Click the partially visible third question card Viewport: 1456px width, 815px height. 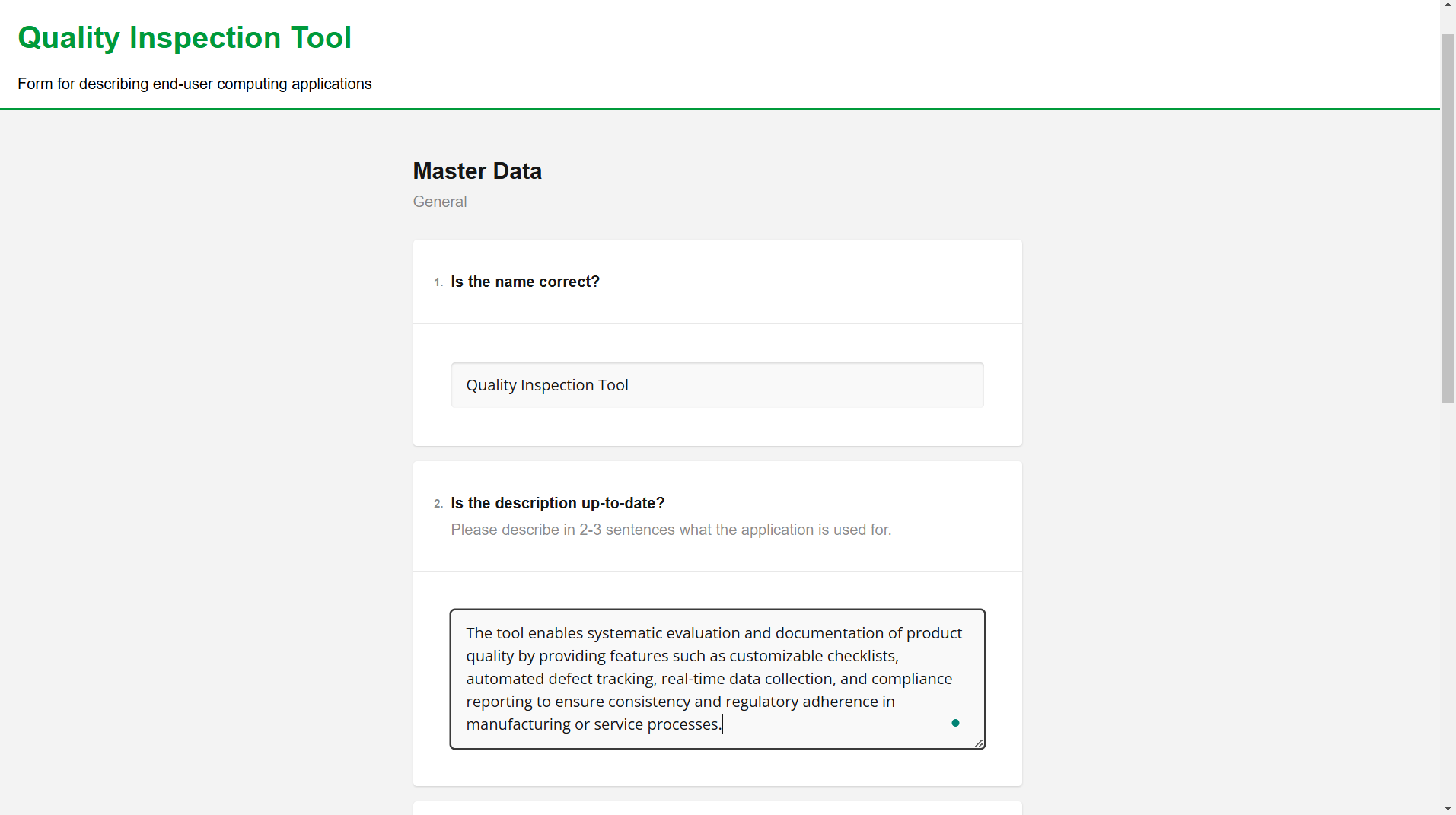tap(717, 808)
